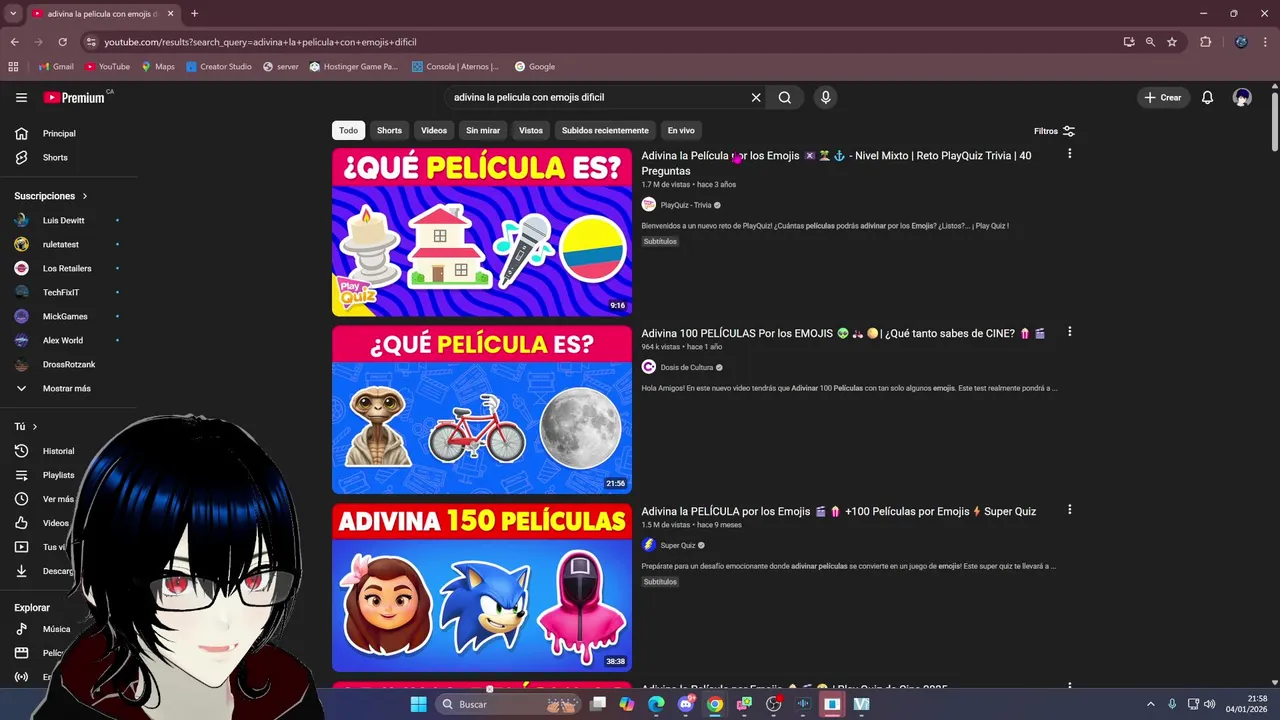Open the account avatar menu

click(x=1242, y=97)
